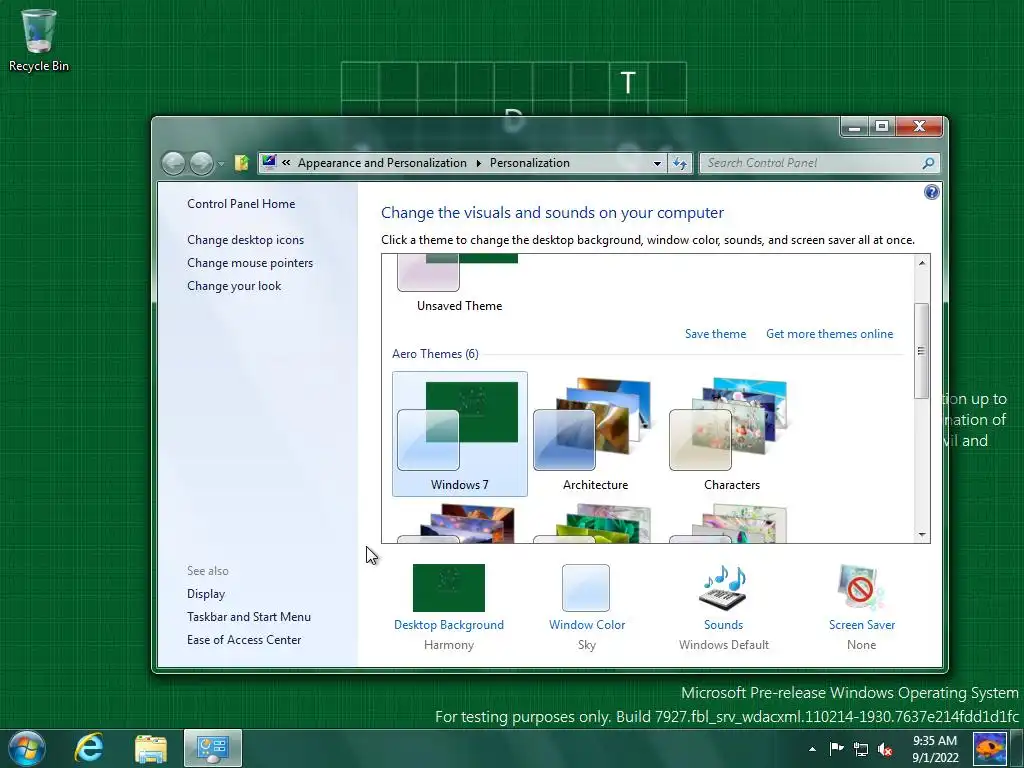1024x768 pixels.
Task: Click into the Search Control Panel field
Action: click(820, 163)
